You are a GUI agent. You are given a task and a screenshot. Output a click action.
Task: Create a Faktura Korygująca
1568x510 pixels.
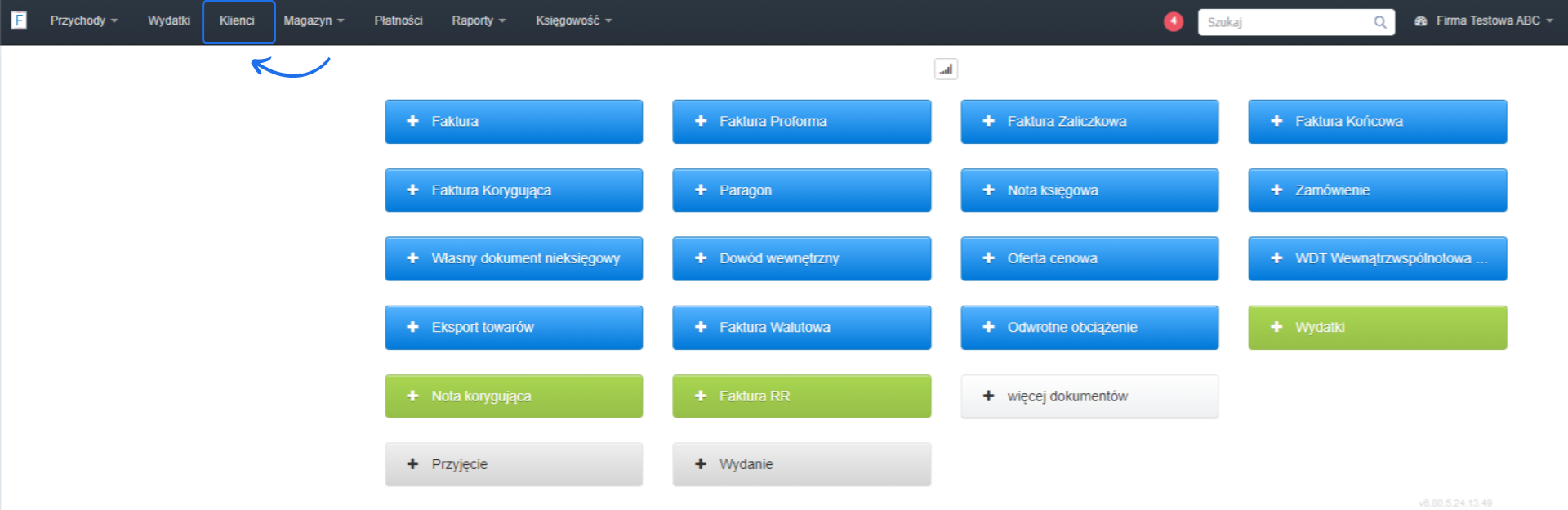(x=514, y=190)
